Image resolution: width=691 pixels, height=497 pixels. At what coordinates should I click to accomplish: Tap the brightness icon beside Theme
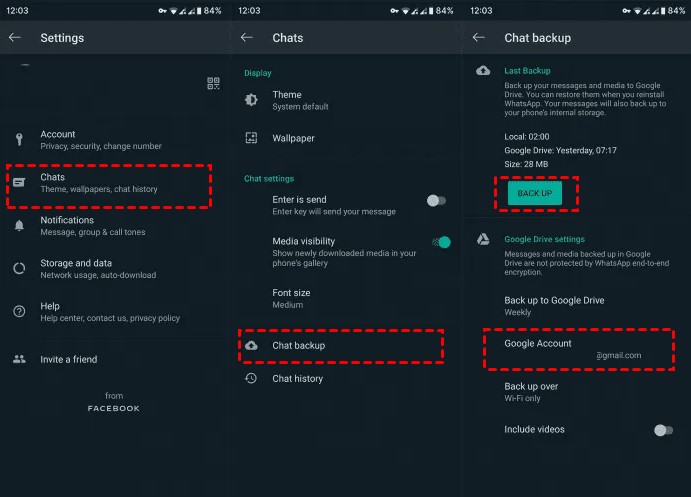[251, 100]
